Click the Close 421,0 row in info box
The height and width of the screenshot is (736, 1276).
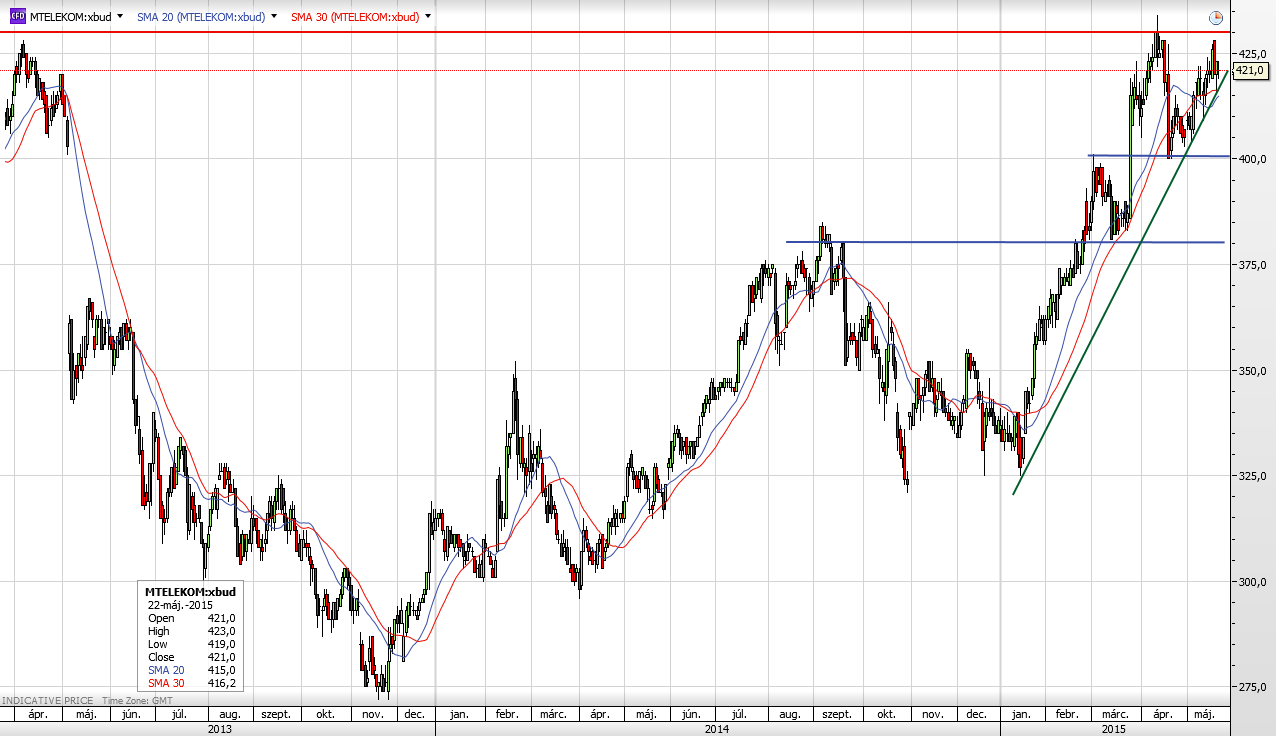191,657
